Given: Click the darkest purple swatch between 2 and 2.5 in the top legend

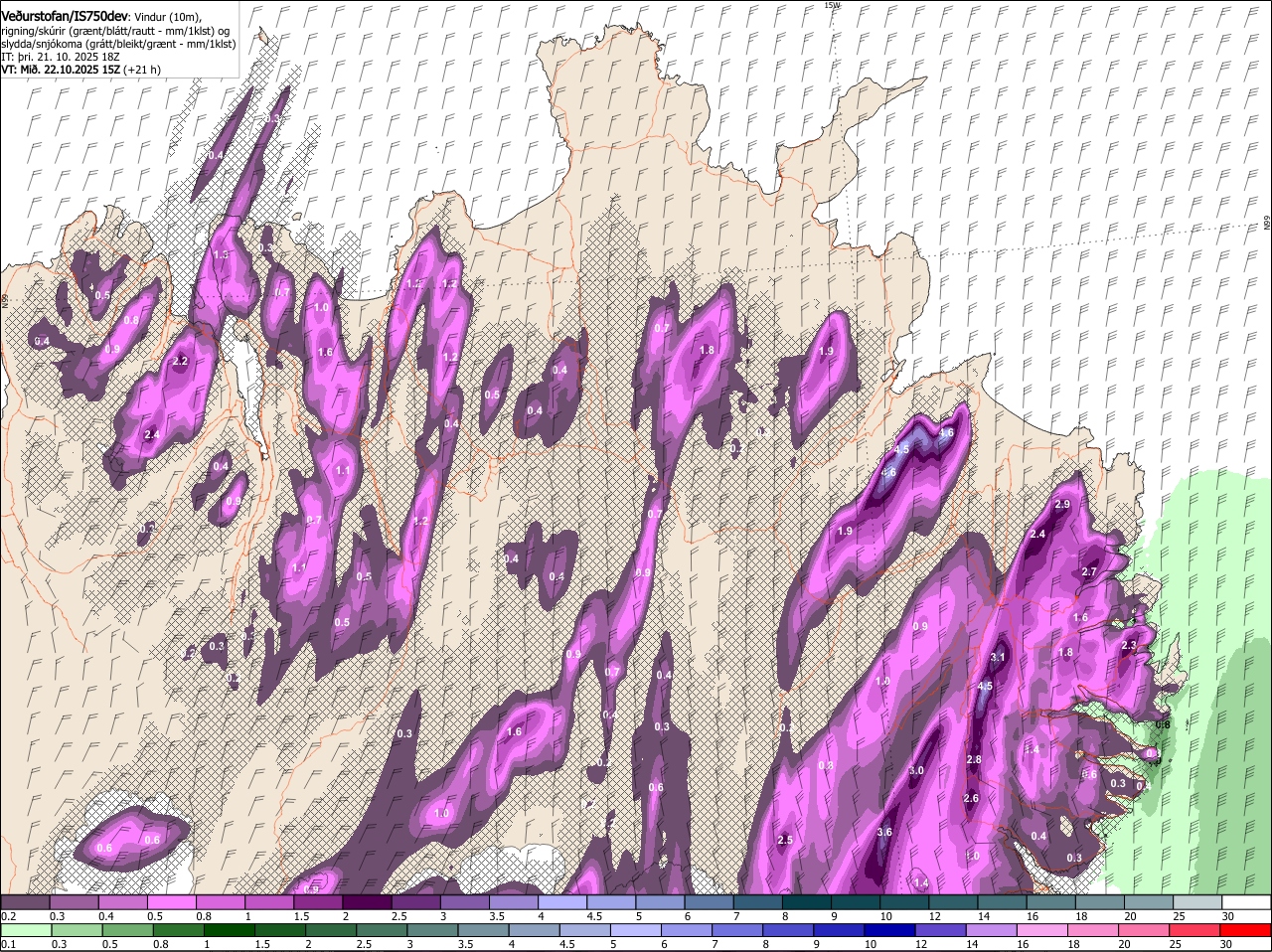Looking at the screenshot, I should [x=367, y=902].
